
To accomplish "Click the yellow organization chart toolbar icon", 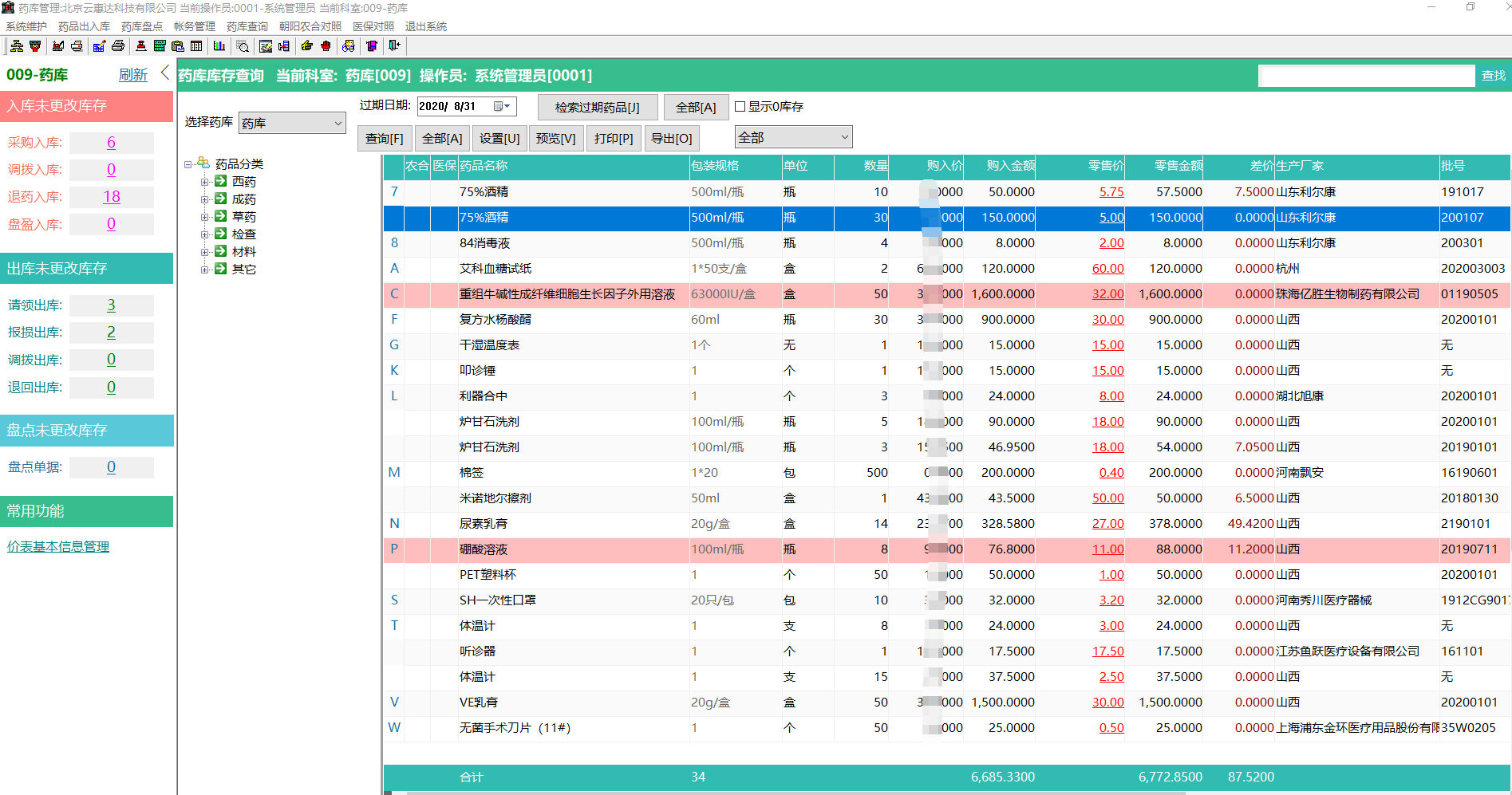I will (x=16, y=46).
